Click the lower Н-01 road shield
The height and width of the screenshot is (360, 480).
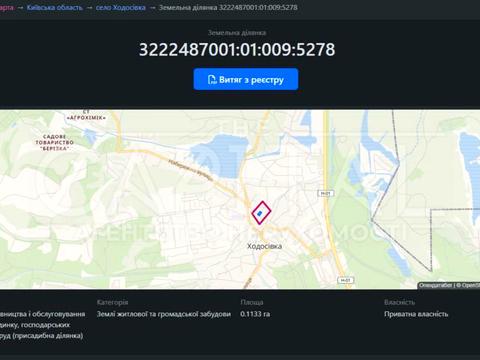pos(346,280)
